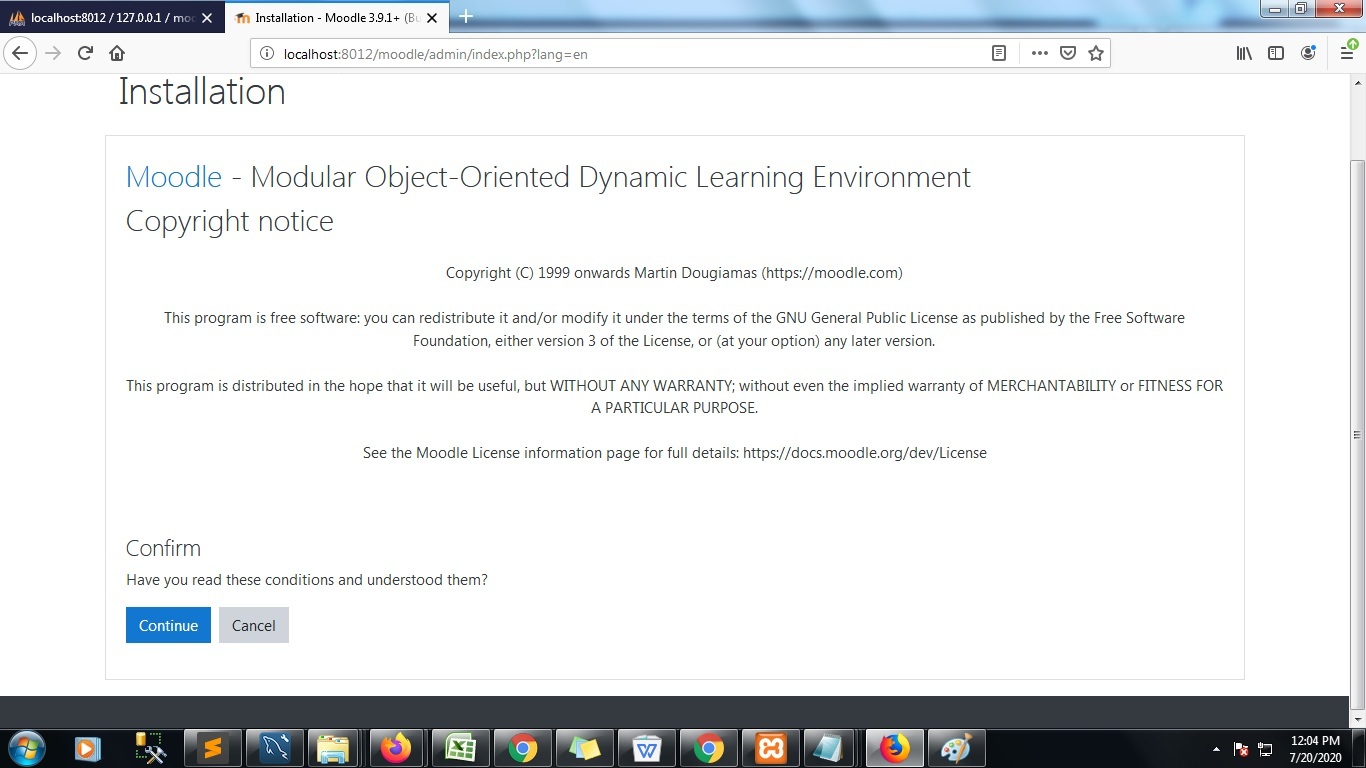Reload the page with refresh icon
1366x768 pixels.
tap(85, 53)
